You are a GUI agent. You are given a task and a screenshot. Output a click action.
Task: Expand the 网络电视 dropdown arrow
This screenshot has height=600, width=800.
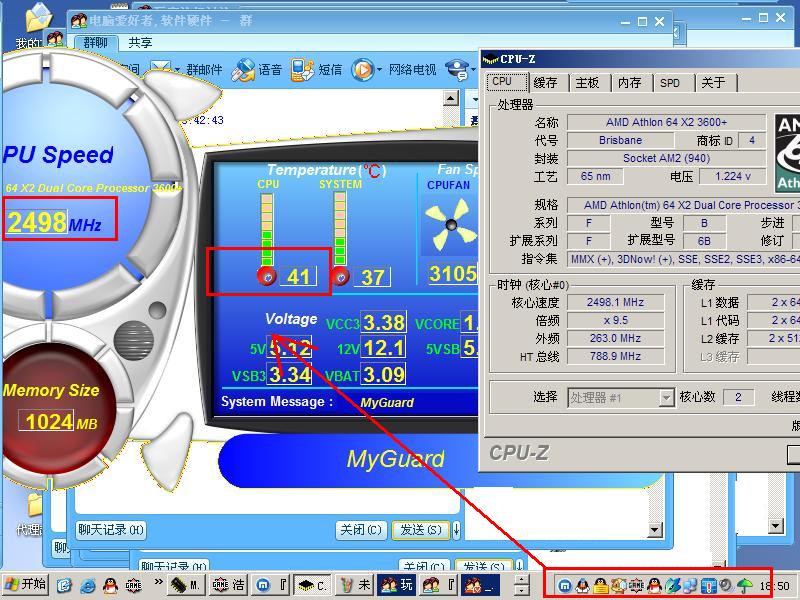coord(379,69)
